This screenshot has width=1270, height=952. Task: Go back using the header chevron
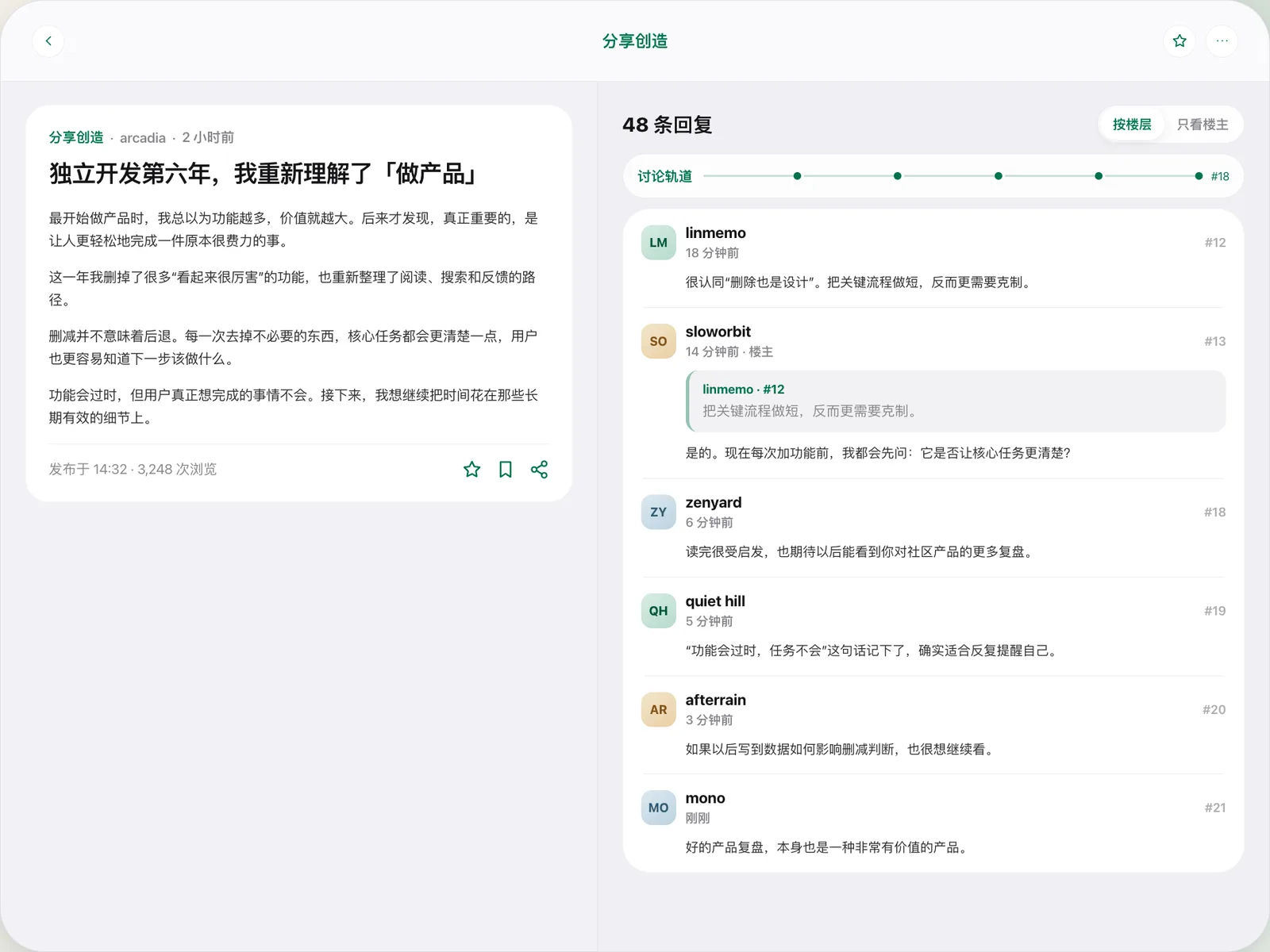48,41
